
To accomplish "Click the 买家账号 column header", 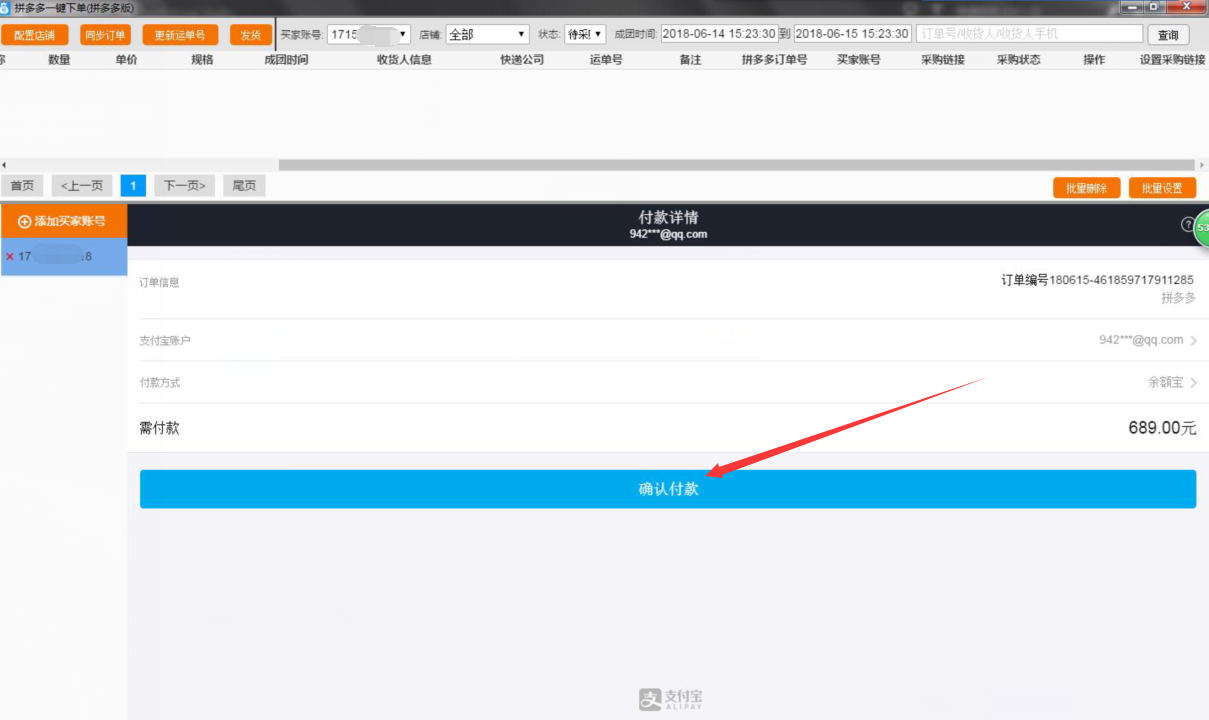I will click(x=859, y=60).
